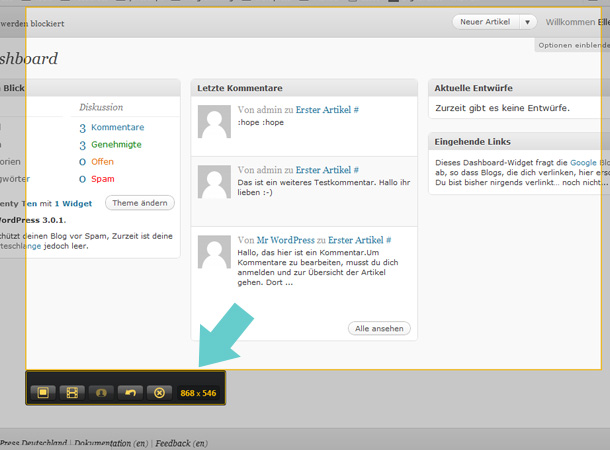Open the Dokumentation (en) footer link
The image size is (610, 450).
coord(111,443)
